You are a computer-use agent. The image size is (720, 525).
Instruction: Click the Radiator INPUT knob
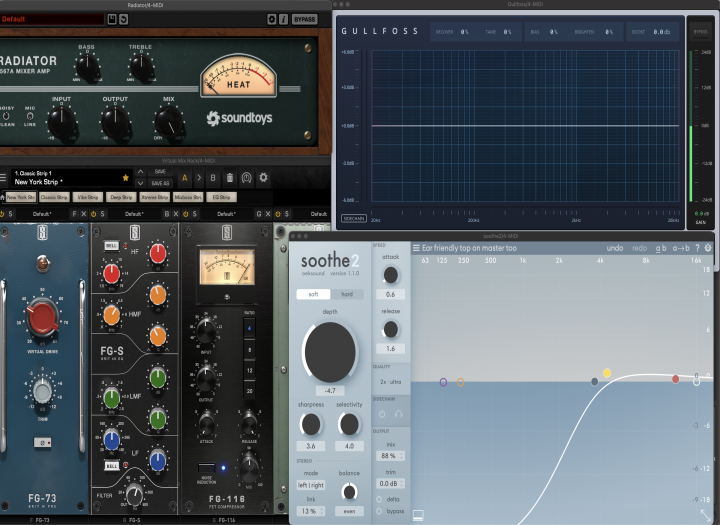[x=62, y=122]
